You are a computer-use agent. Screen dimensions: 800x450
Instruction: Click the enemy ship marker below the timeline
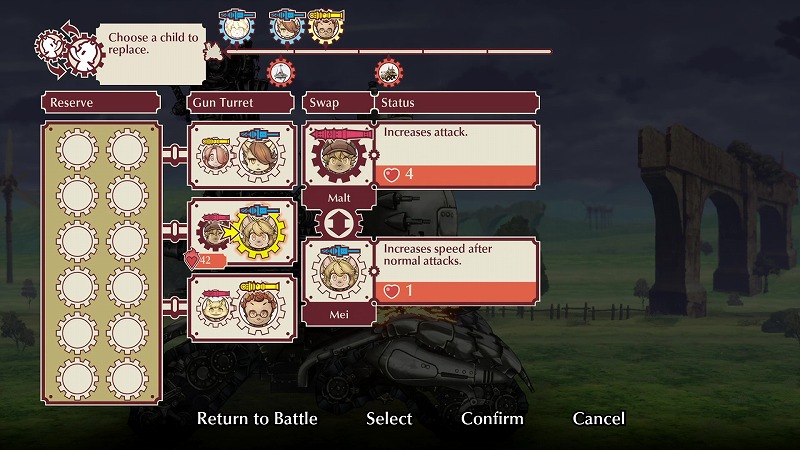click(281, 73)
